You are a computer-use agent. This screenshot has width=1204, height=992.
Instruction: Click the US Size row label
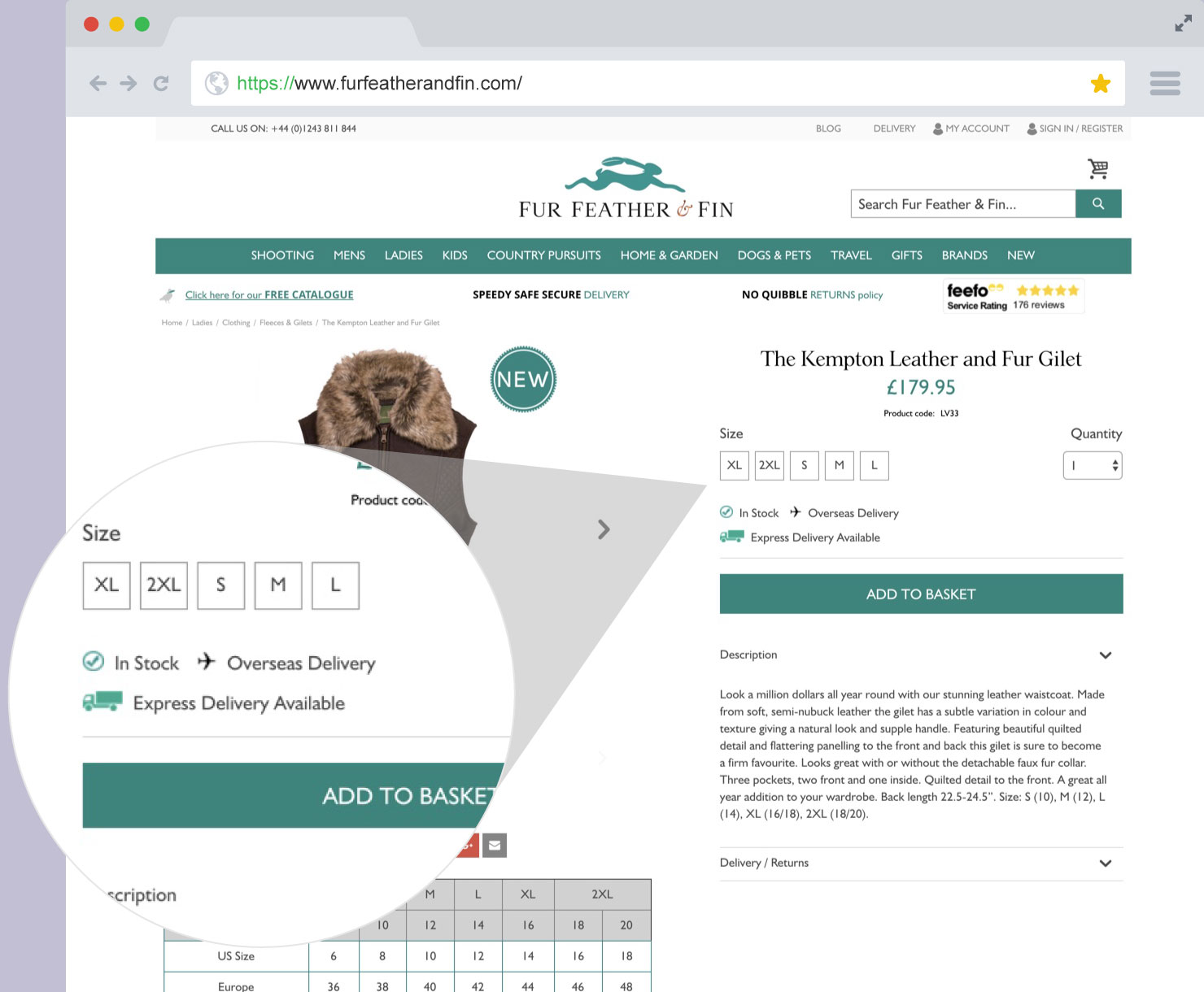[x=236, y=956]
